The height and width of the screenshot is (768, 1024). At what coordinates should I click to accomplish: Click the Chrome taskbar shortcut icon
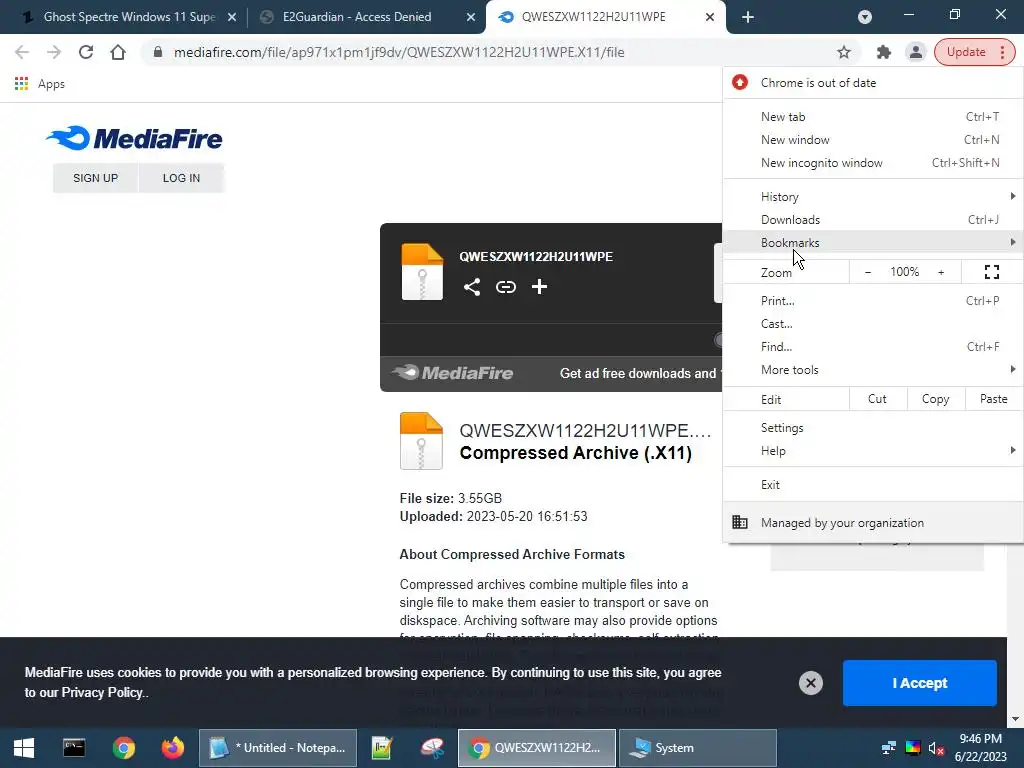(x=123, y=748)
